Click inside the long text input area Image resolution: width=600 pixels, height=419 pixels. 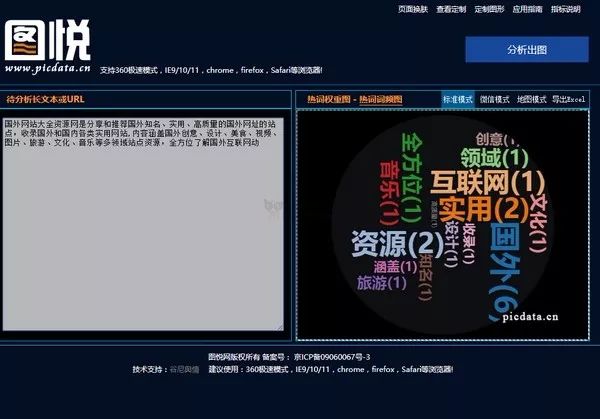pos(143,224)
